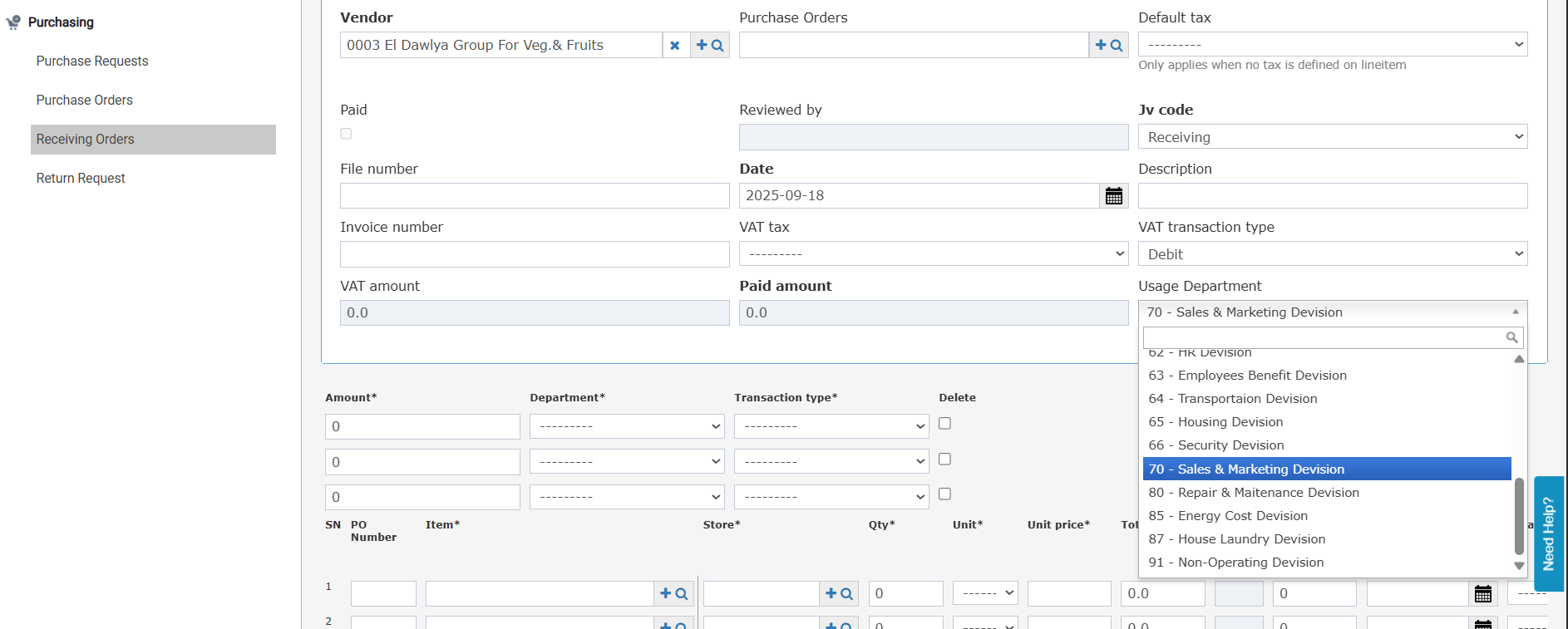Viewport: 1568px width, 629px height.
Task: Clear the selected vendor with the X icon
Action: (675, 45)
